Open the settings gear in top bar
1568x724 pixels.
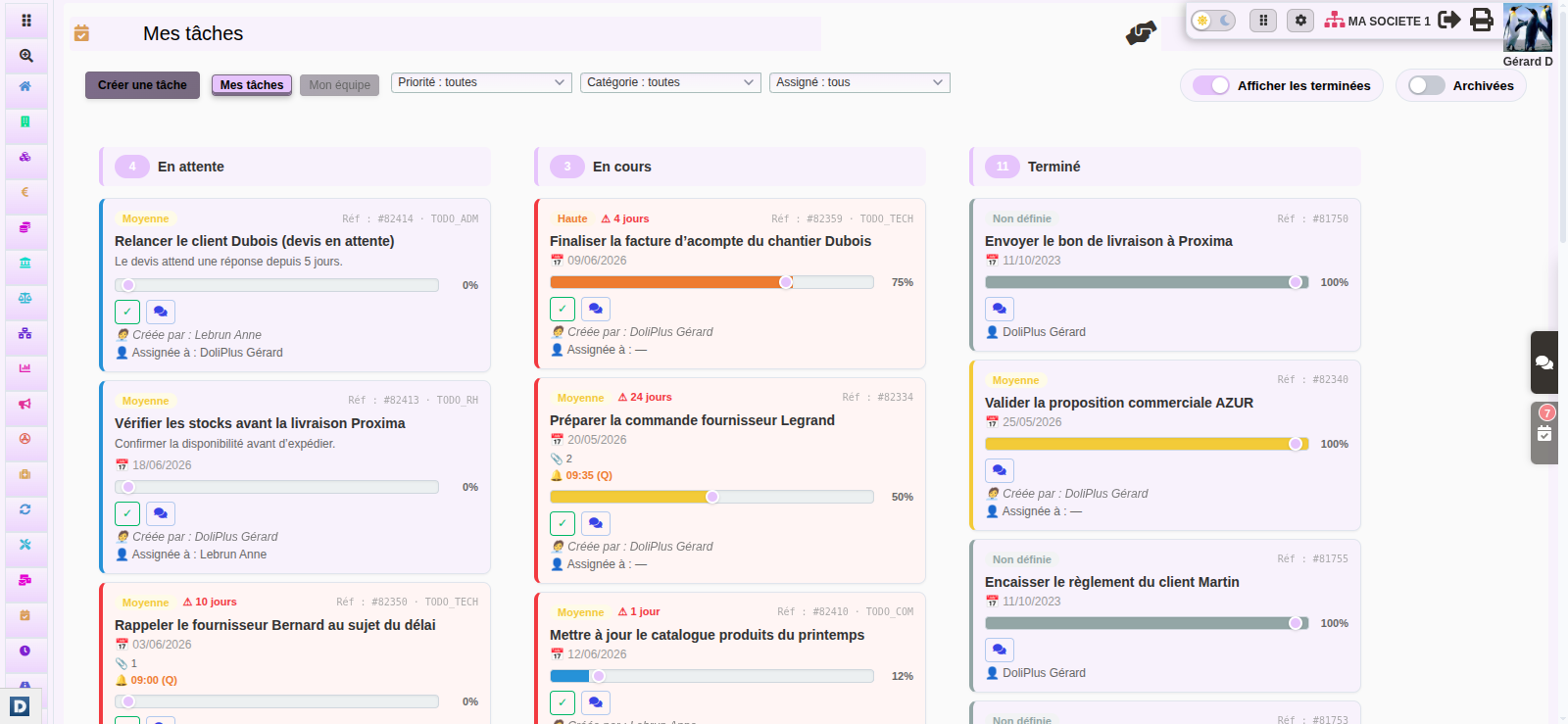[1300, 21]
